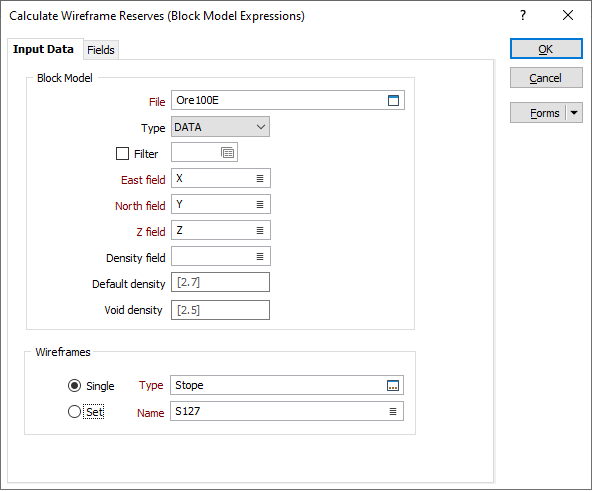Enable the Filter checkbox
The height and width of the screenshot is (491, 592).
click(122, 153)
